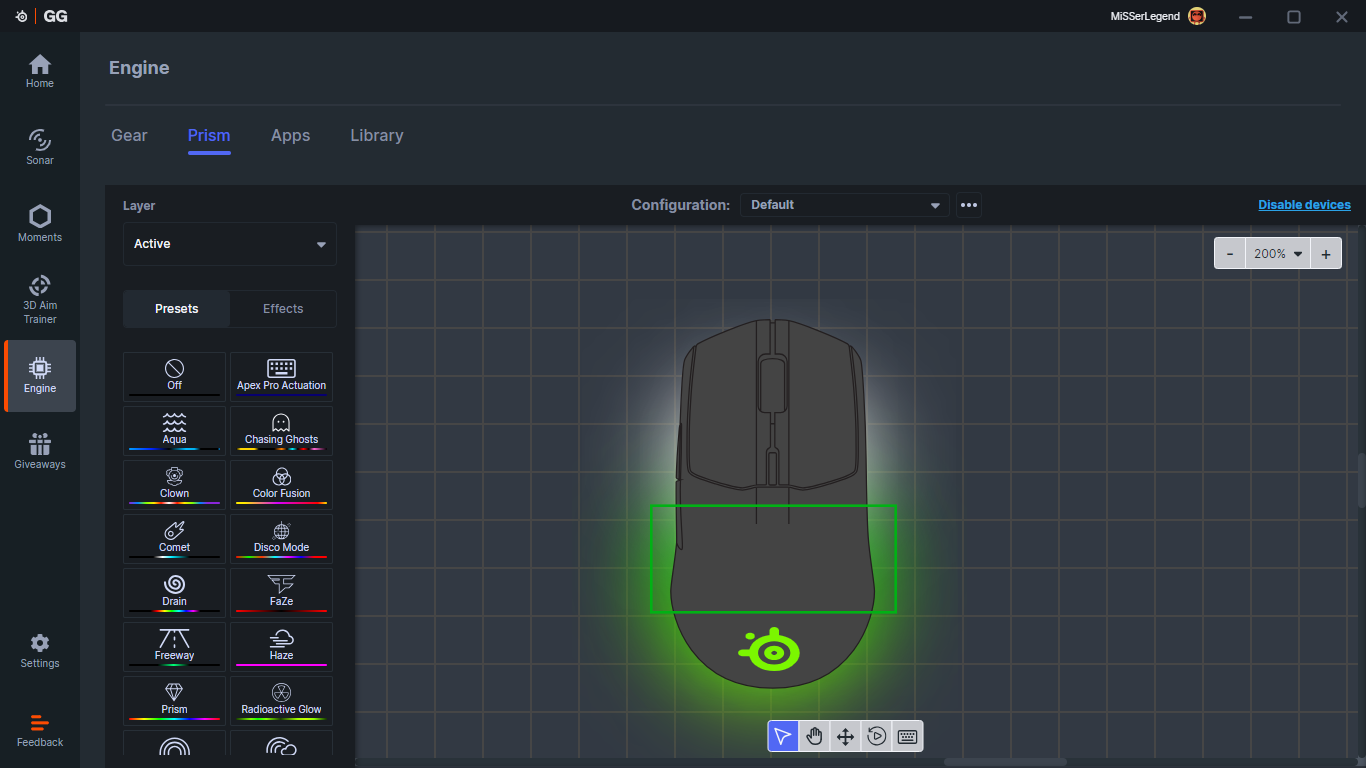
Task: Switch to the Gear tab
Action: (129, 135)
